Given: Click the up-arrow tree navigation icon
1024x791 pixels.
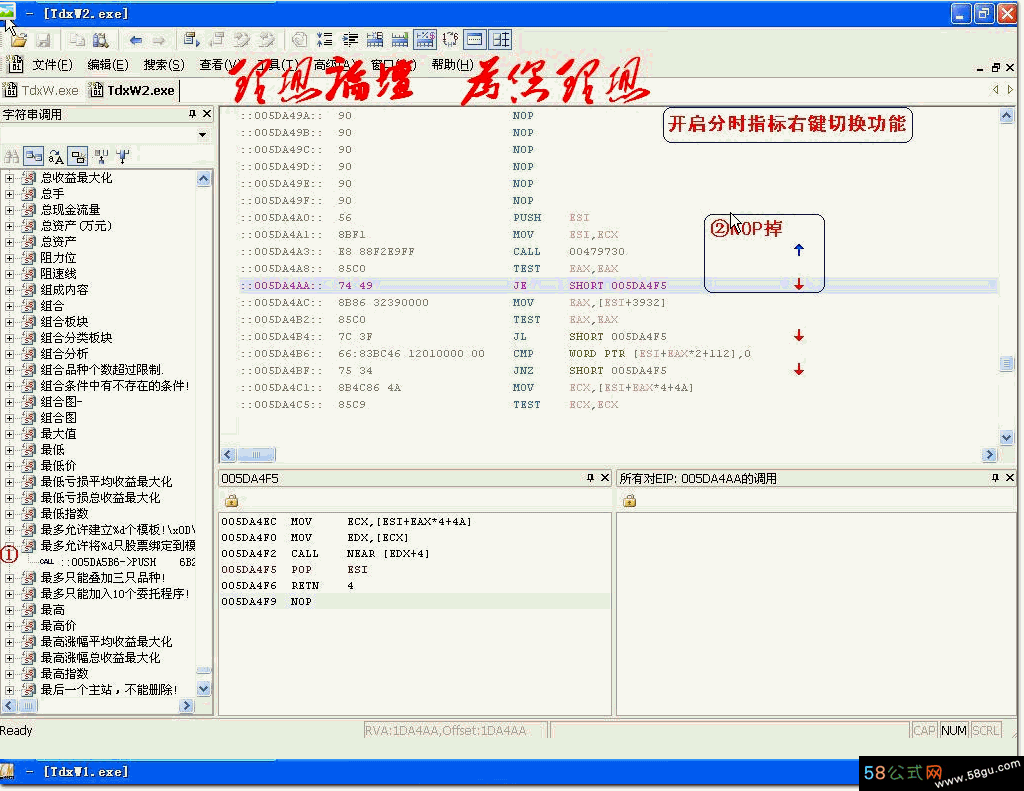Looking at the screenshot, I should [101, 156].
